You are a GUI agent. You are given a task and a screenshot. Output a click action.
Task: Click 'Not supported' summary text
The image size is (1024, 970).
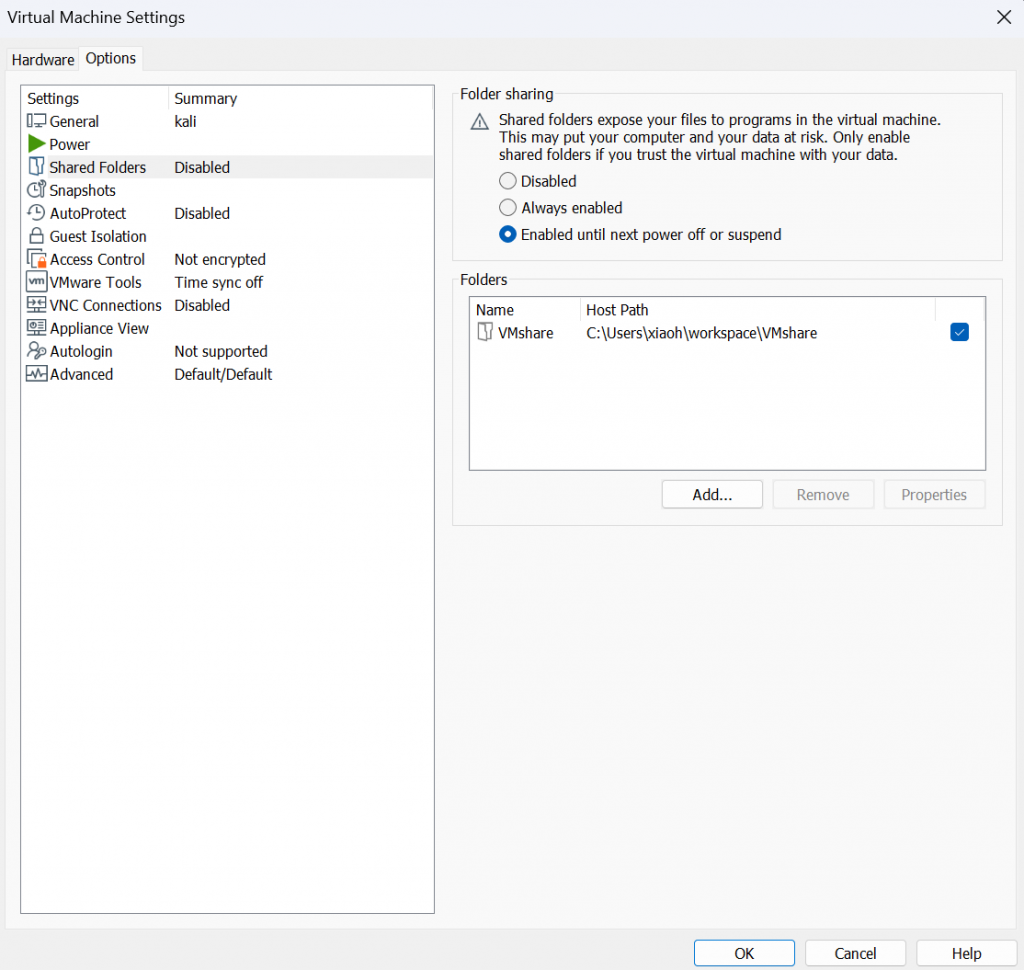[x=221, y=351]
